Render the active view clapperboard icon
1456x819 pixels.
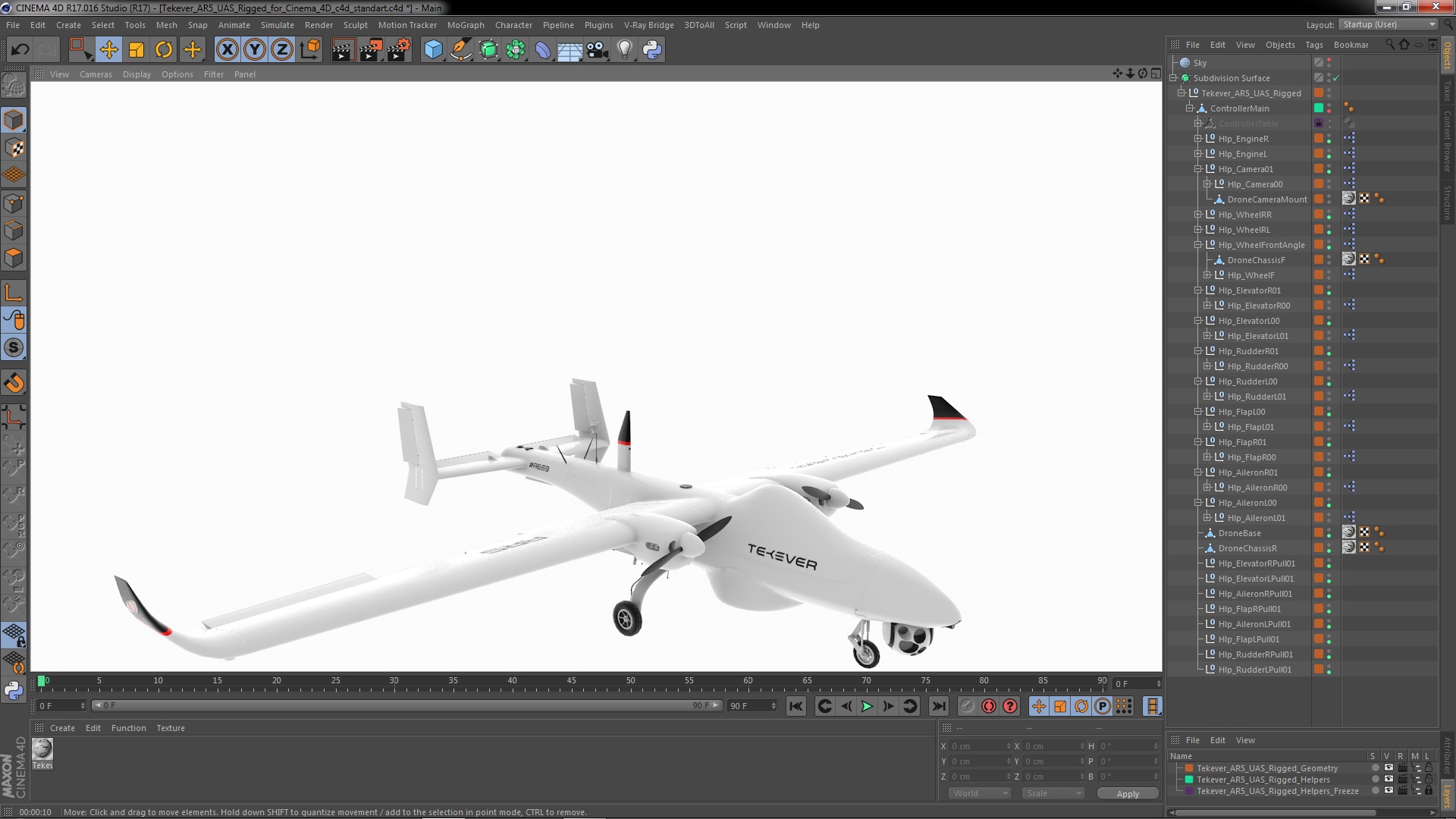click(343, 50)
